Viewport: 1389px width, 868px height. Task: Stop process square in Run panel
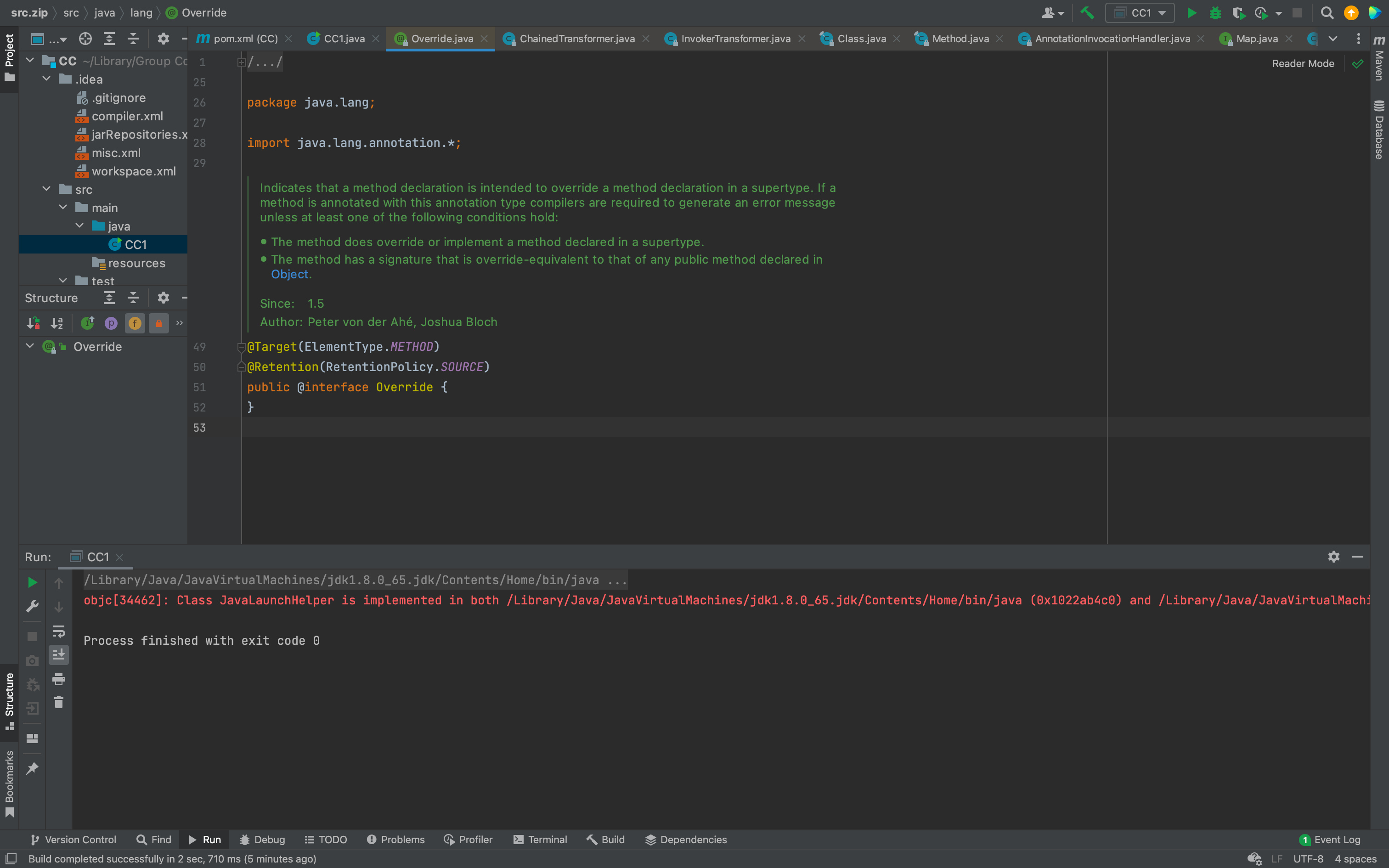click(x=32, y=636)
